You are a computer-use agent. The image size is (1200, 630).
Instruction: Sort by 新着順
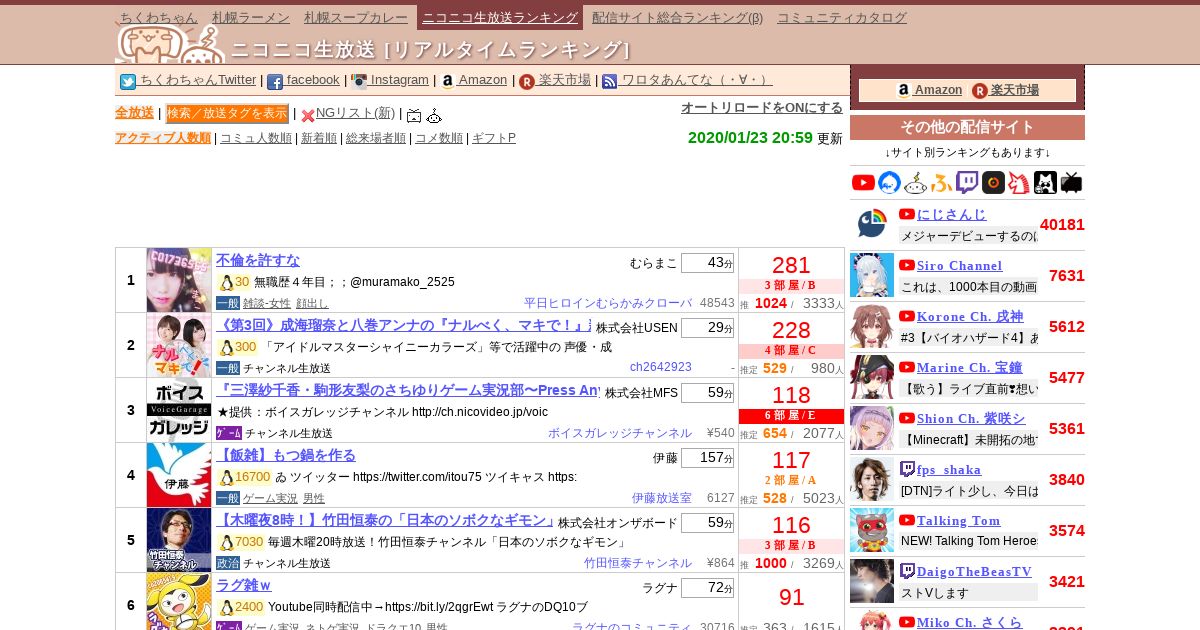click(319, 138)
